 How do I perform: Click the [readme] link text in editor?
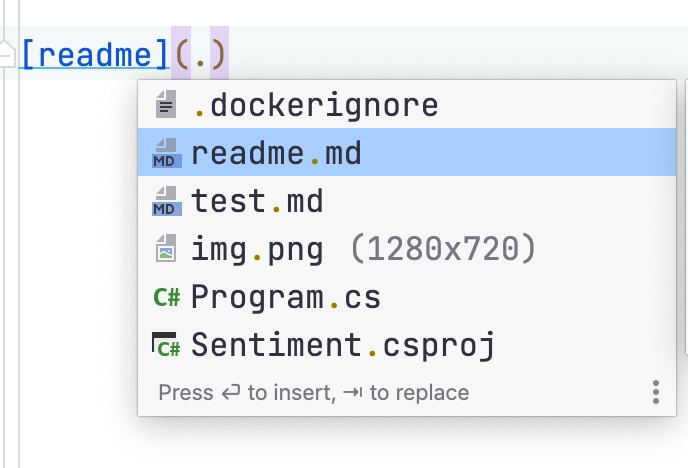(94, 54)
